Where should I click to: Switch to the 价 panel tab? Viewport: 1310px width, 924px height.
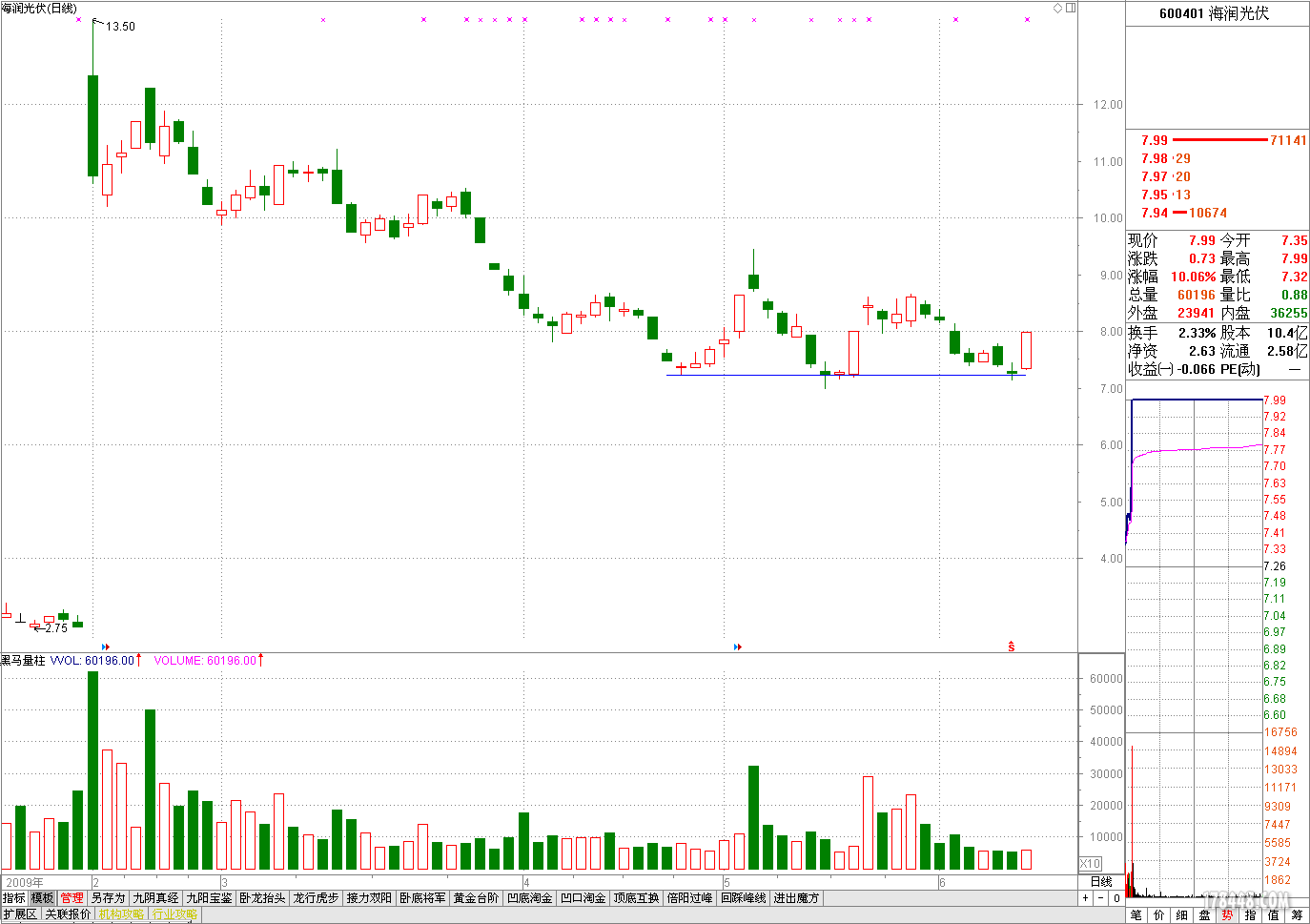pos(1159,914)
